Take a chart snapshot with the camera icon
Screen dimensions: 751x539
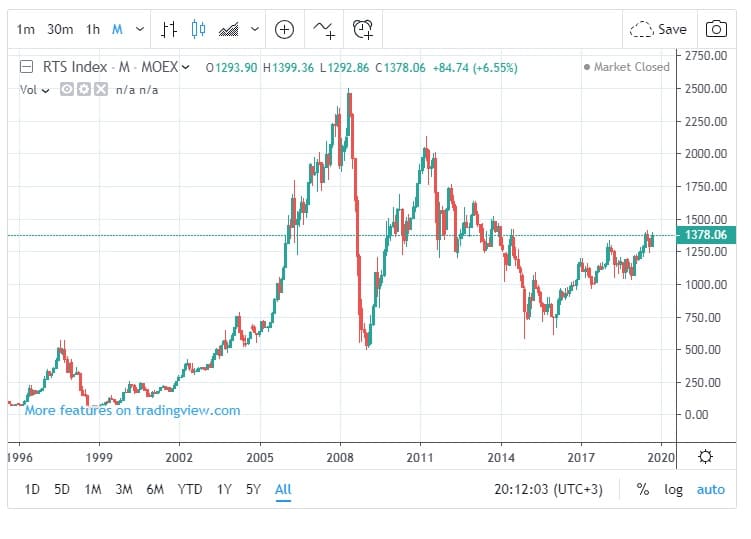coord(715,29)
